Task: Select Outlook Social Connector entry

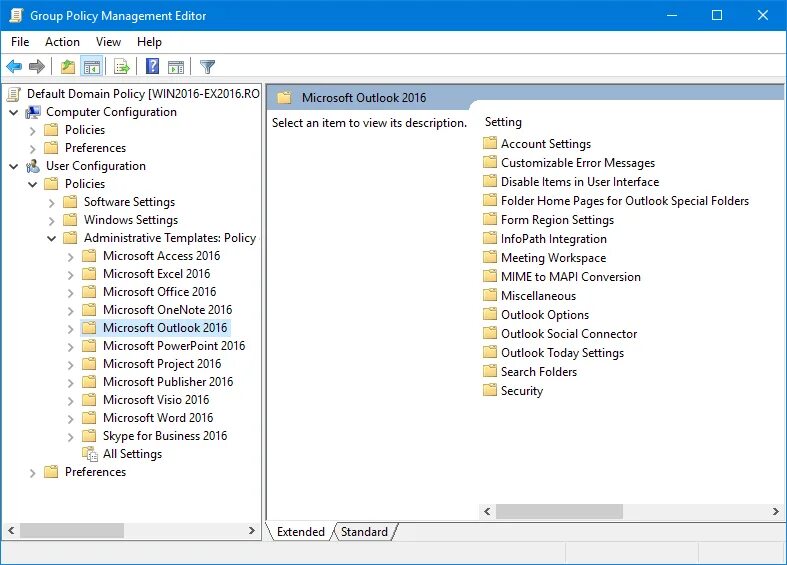Action: point(569,334)
